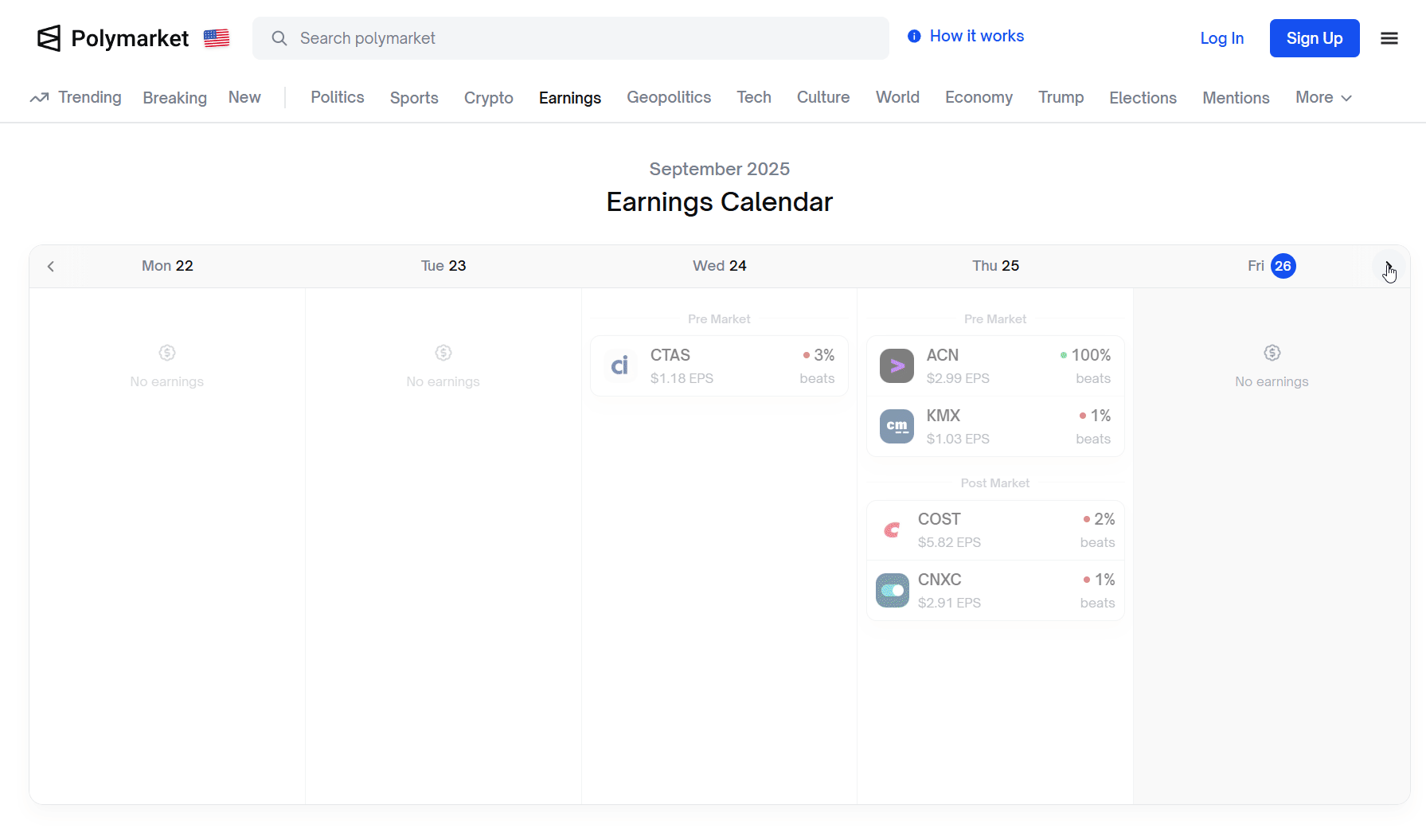Open the Geopolitics category tab
The height and width of the screenshot is (840, 1426).
[x=668, y=97]
